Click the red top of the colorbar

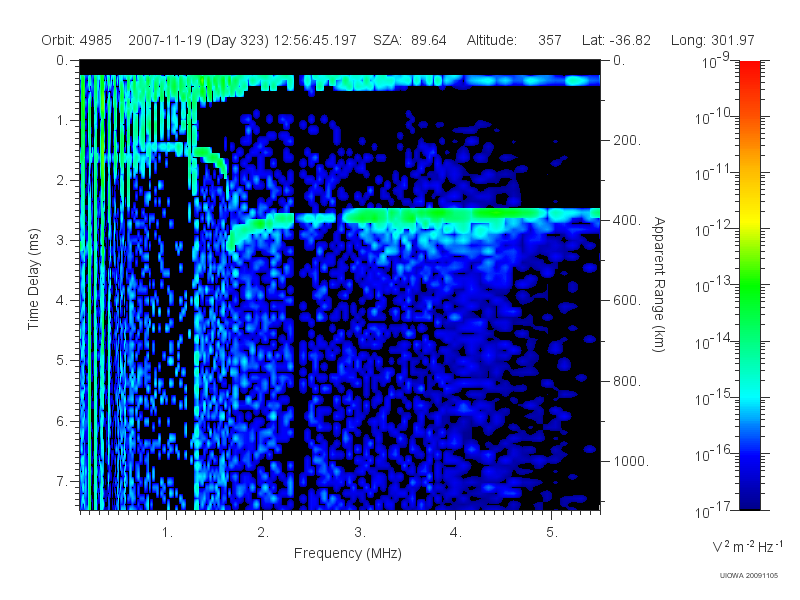click(750, 65)
